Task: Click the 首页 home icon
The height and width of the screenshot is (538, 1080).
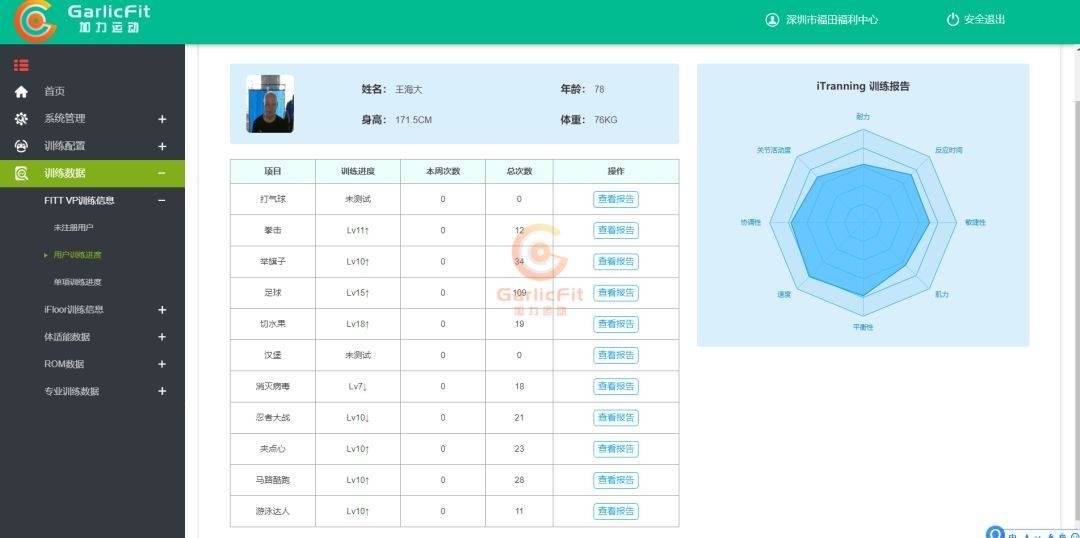Action: coord(21,92)
